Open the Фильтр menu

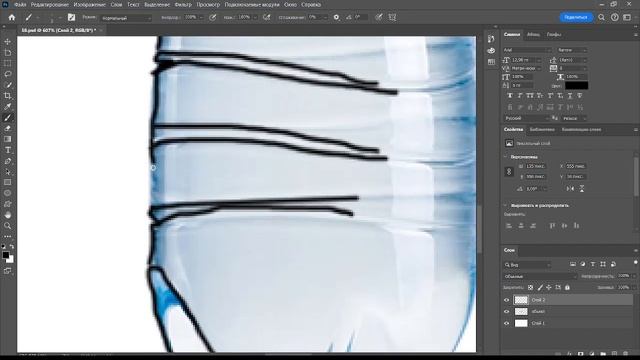(x=183, y=5)
